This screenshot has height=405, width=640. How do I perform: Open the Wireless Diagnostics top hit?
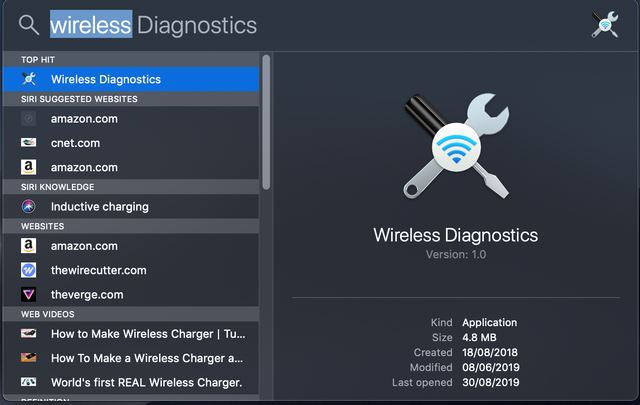pos(131,79)
